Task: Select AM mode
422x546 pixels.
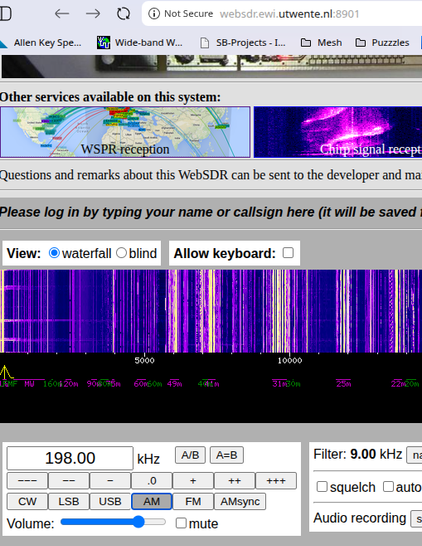Action: click(x=151, y=501)
